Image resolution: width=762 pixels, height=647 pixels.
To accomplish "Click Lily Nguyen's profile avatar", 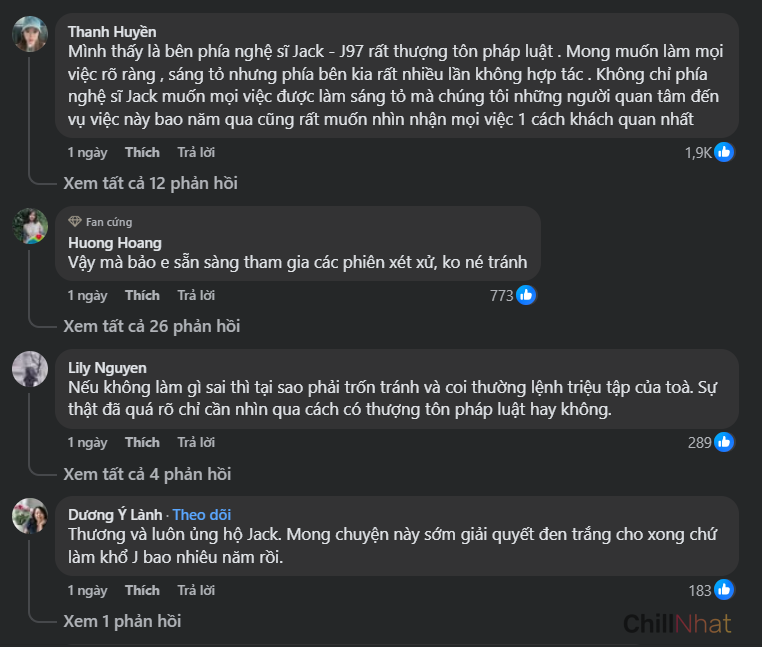I will pyautogui.click(x=30, y=369).
